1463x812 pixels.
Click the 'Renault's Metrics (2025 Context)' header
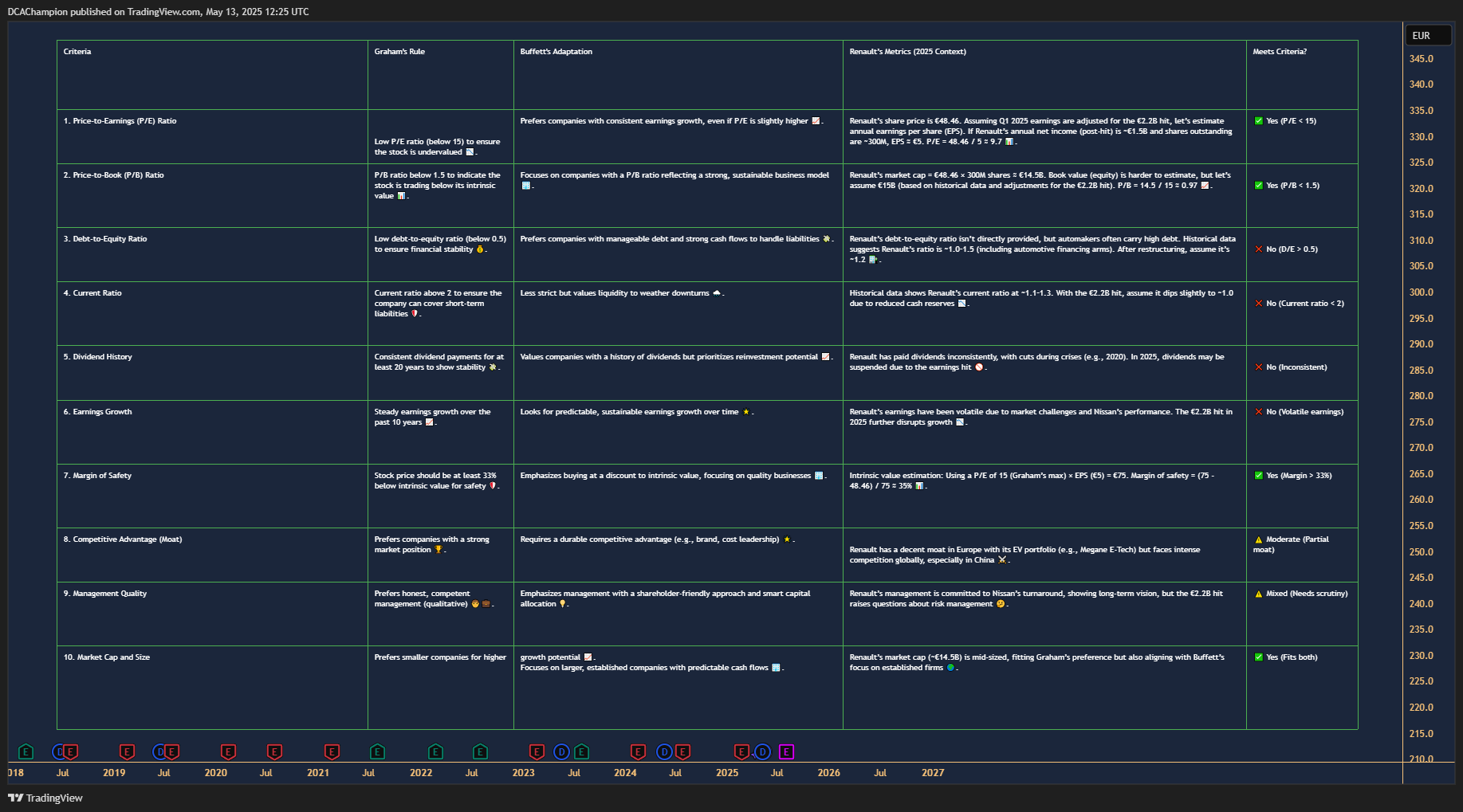tap(907, 52)
